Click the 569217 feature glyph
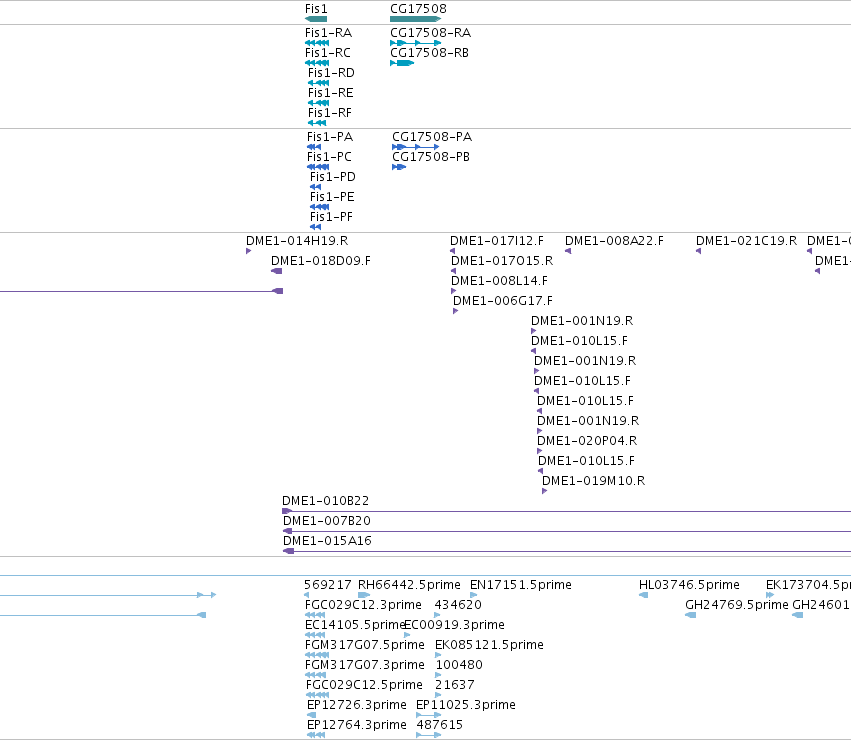The height and width of the screenshot is (740, 851). tap(307, 596)
